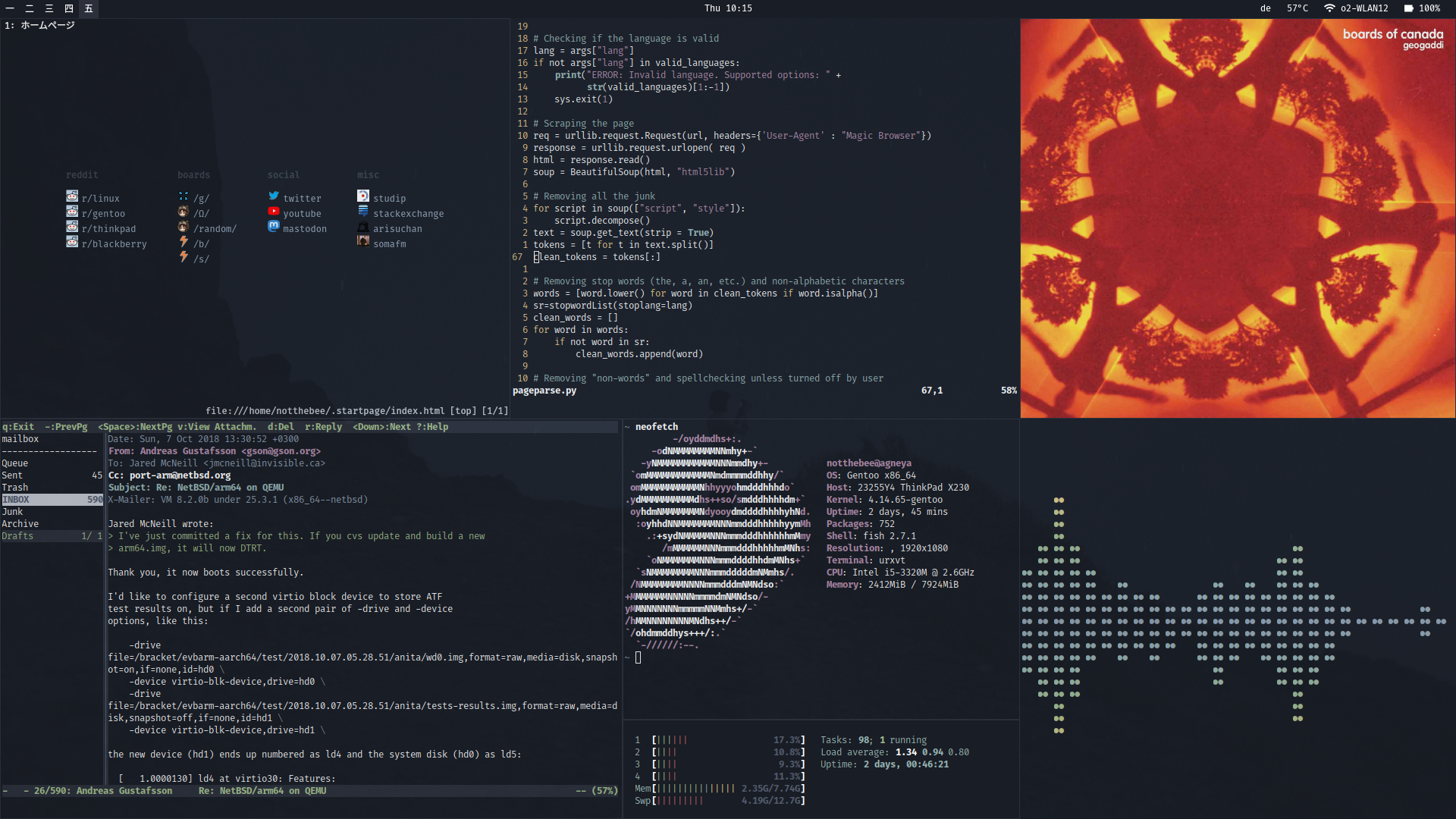
Task: Click the terminal prompt cursor below neofetch
Action: click(x=639, y=657)
